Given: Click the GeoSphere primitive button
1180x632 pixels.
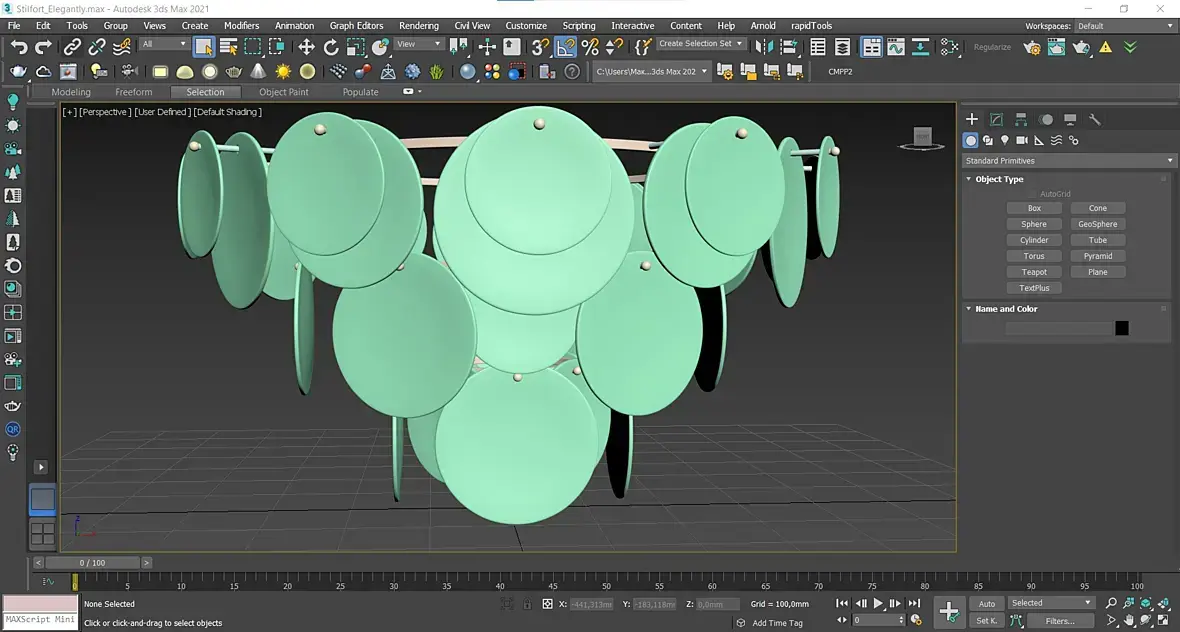Looking at the screenshot, I should tap(1097, 224).
